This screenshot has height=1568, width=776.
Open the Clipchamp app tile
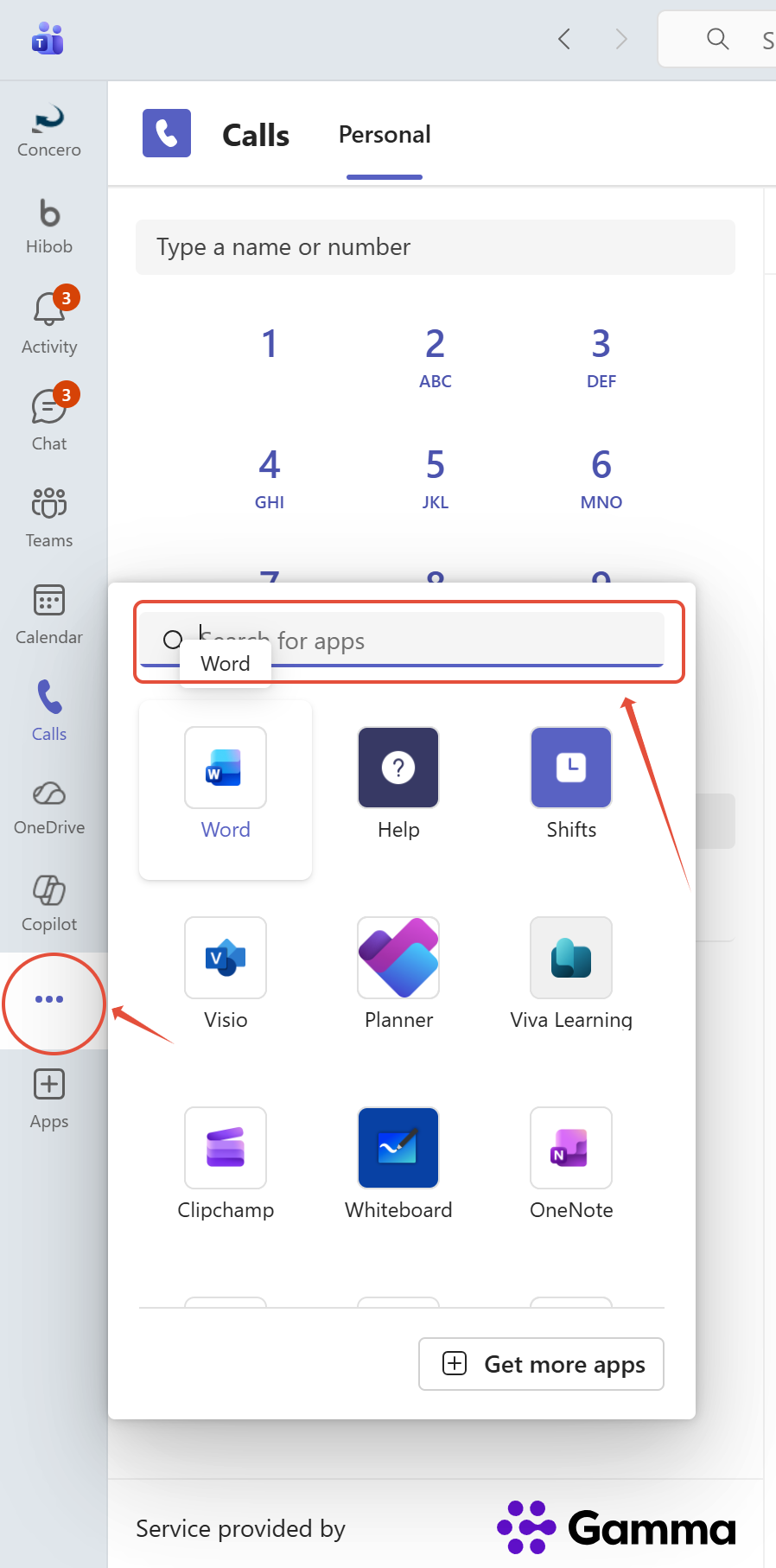click(x=226, y=1164)
